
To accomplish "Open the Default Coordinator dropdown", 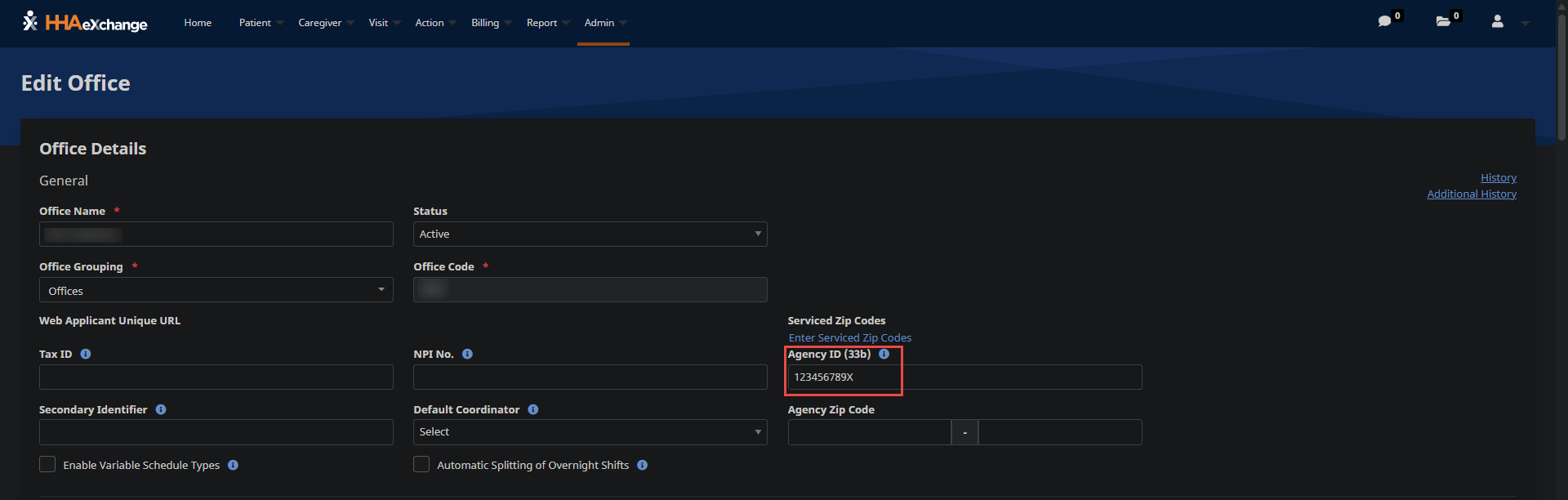I will point(590,431).
